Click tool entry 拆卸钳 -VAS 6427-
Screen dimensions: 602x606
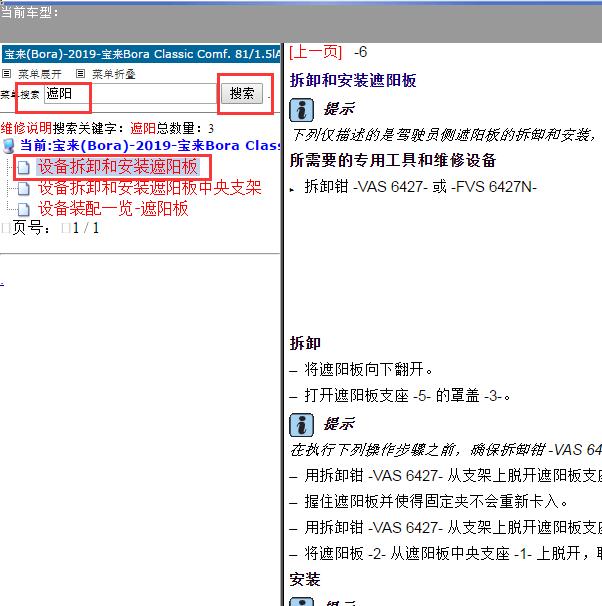[420, 187]
